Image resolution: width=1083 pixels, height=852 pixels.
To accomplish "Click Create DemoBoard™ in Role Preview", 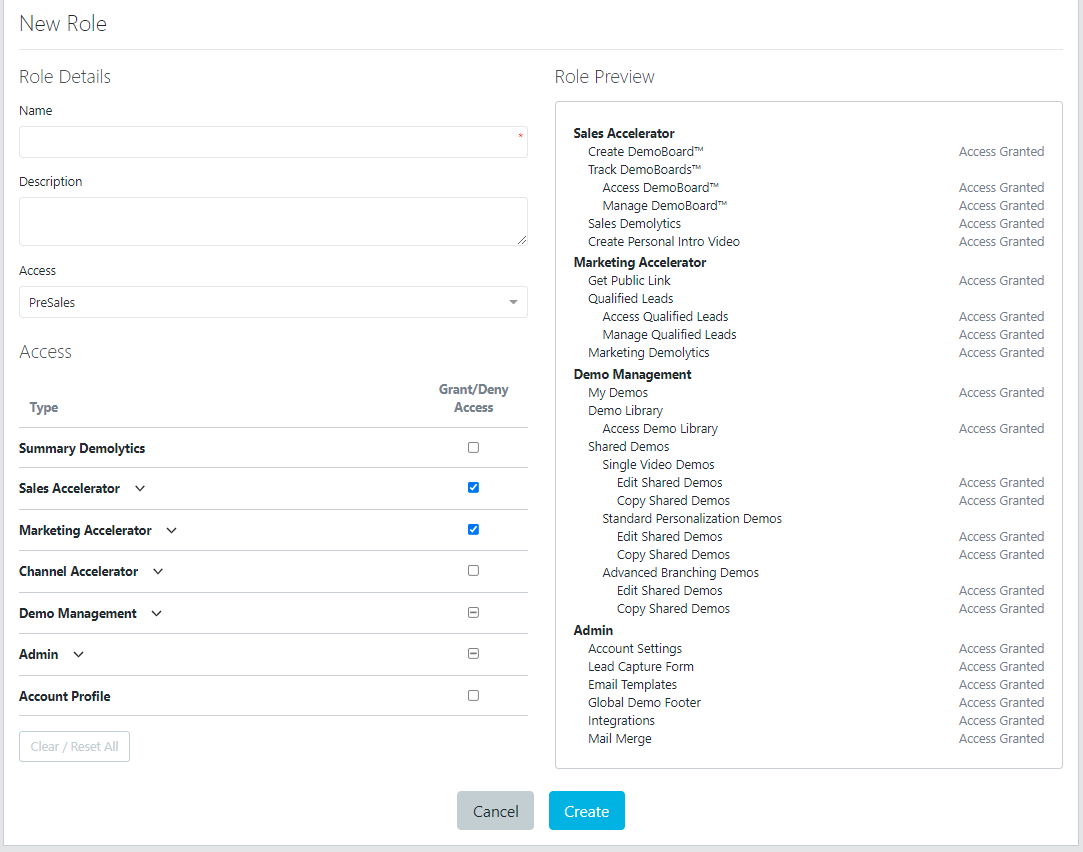I will [x=646, y=152].
